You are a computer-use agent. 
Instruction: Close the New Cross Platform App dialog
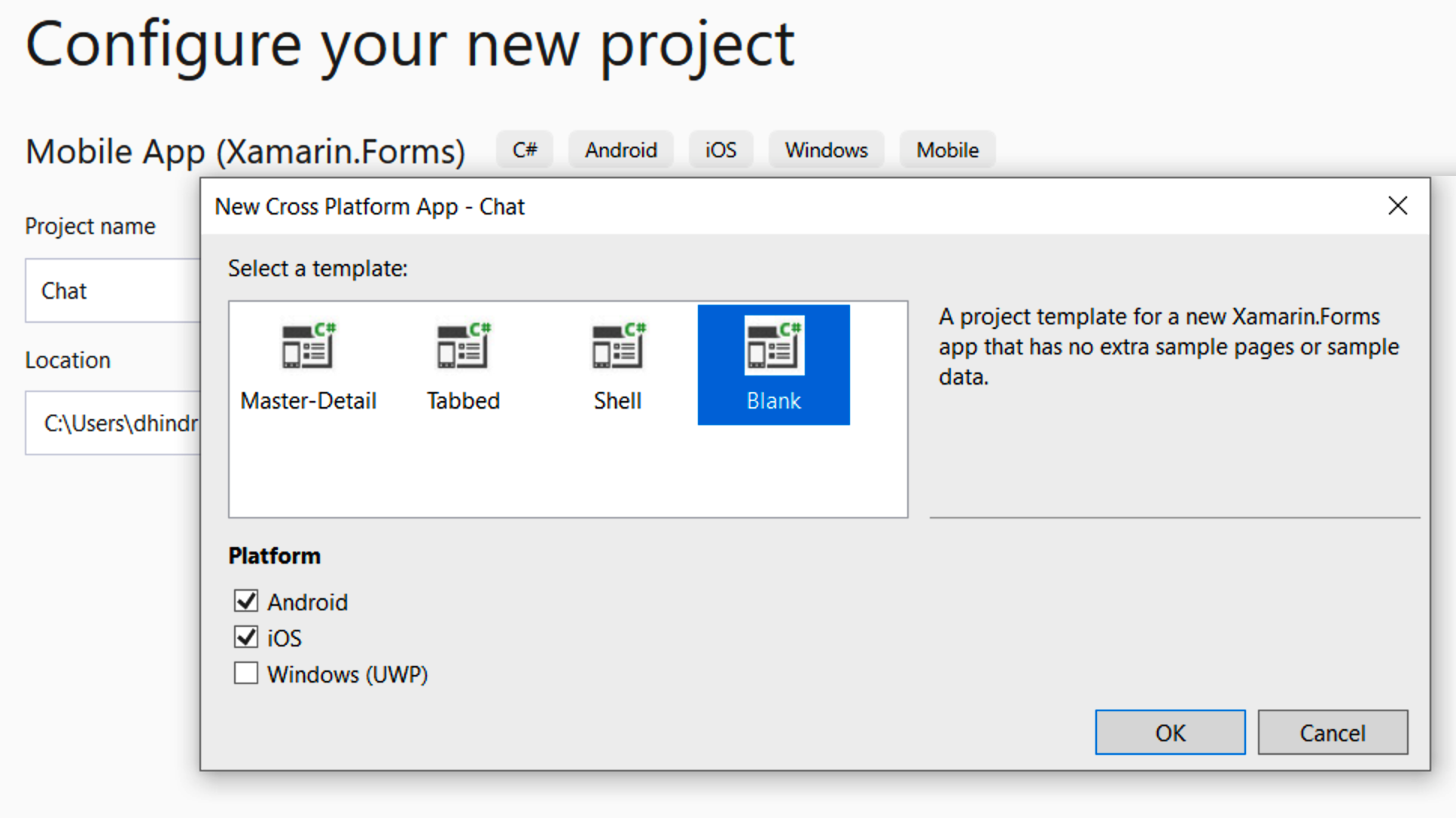[1398, 205]
